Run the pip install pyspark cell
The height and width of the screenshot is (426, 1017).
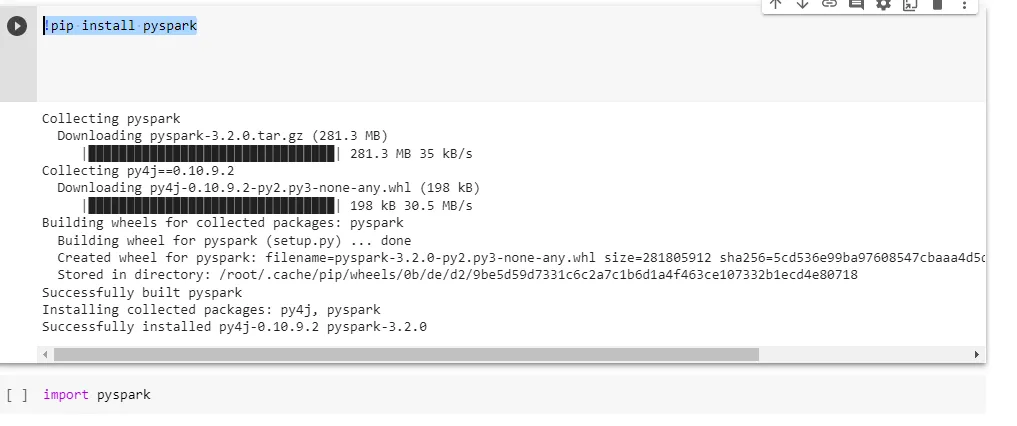[x=17, y=26]
